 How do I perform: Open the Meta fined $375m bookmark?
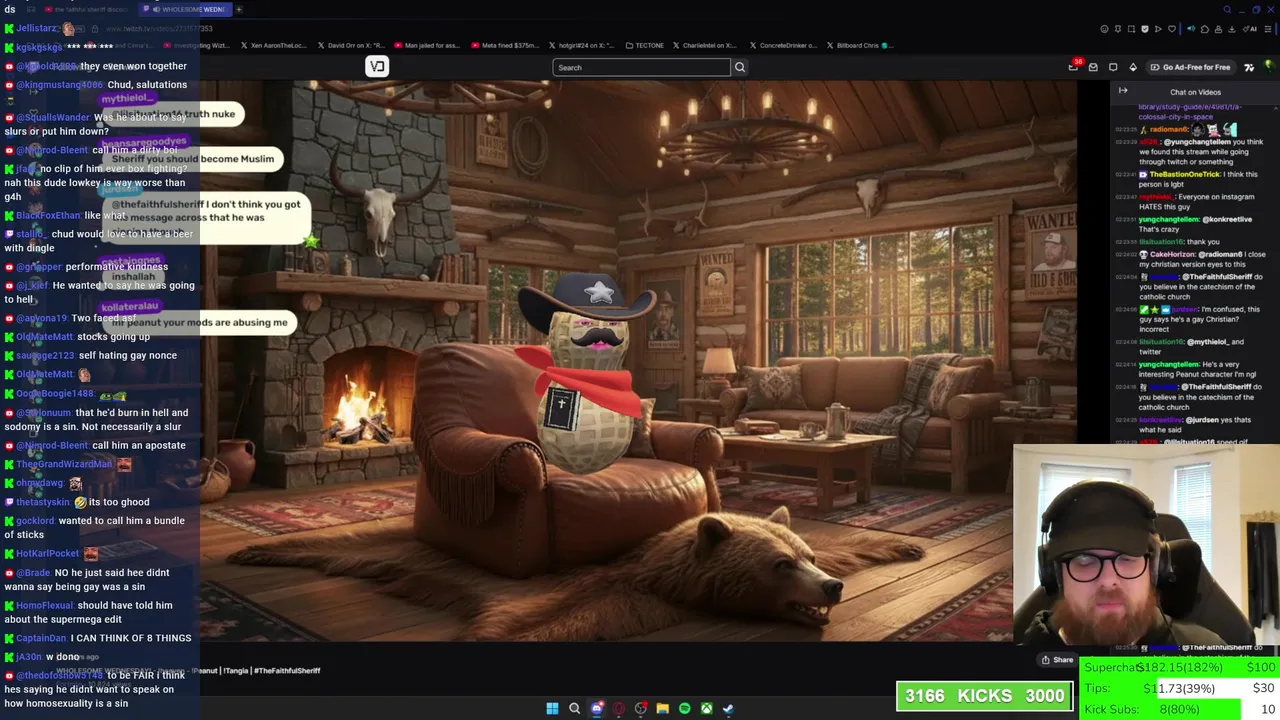[x=503, y=45]
